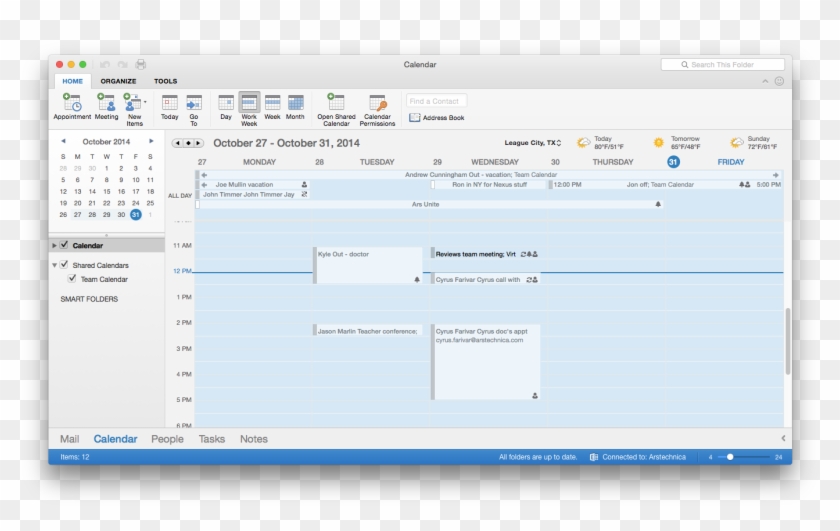This screenshot has width=840, height=531.
Task: Open Shared Calendar from the ribbon
Action: pyautogui.click(x=336, y=103)
